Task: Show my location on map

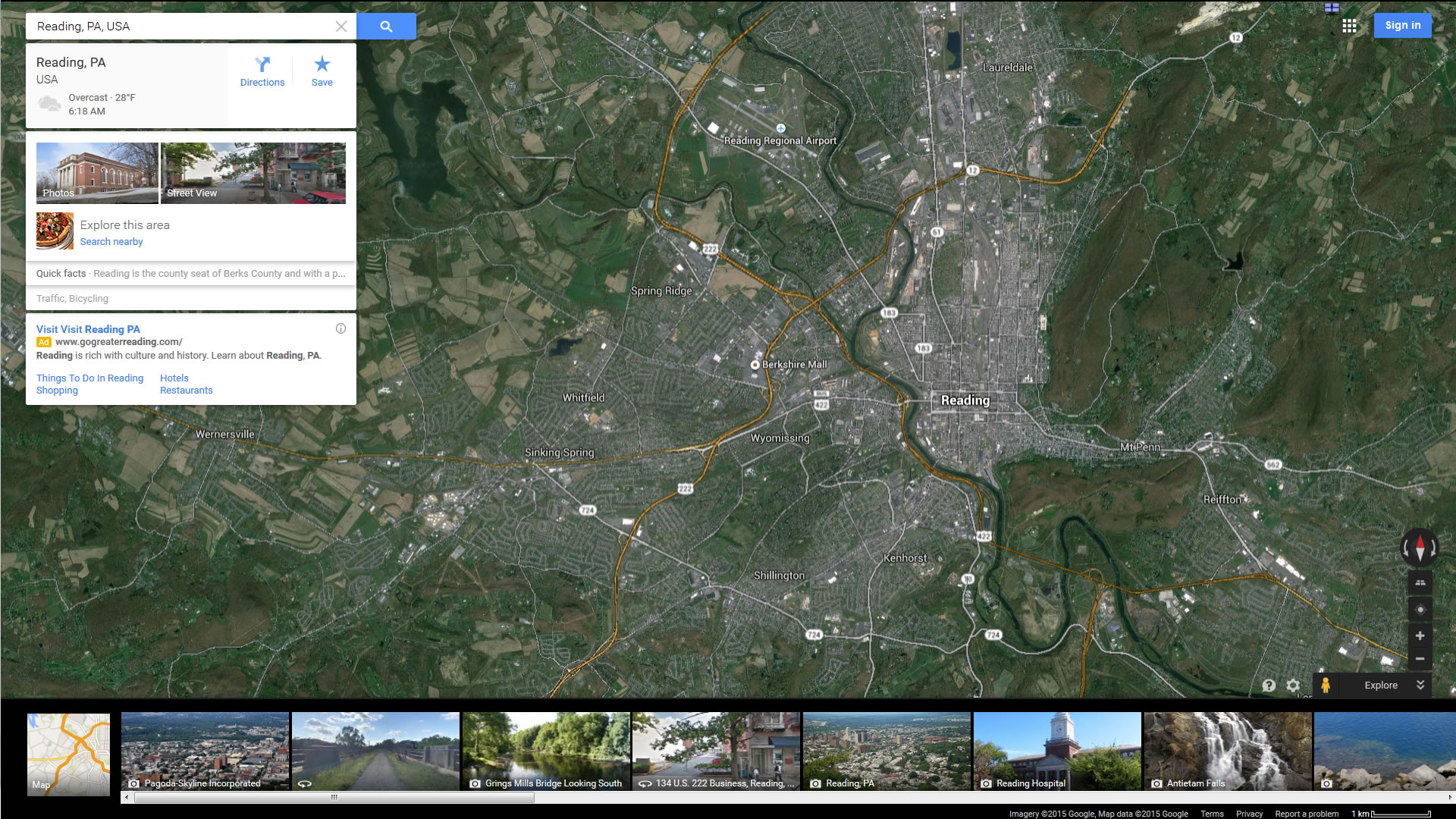Action: click(x=1420, y=609)
